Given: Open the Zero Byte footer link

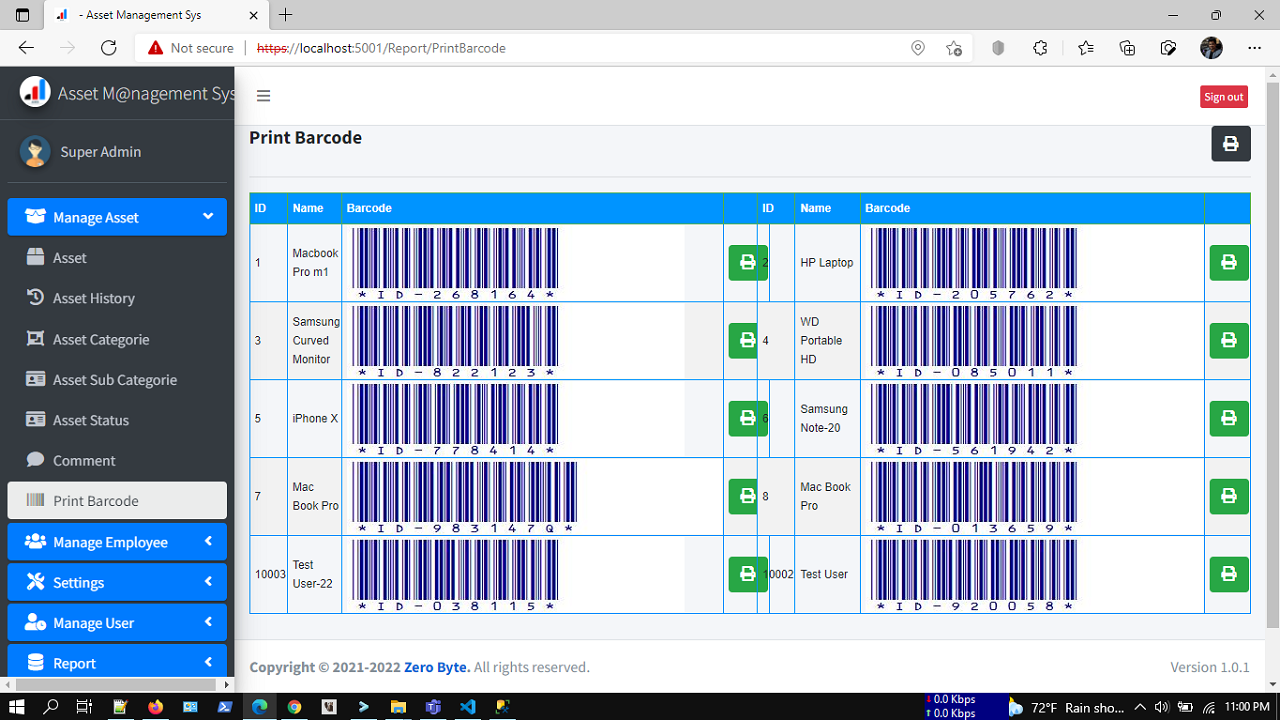Looking at the screenshot, I should click(437, 667).
